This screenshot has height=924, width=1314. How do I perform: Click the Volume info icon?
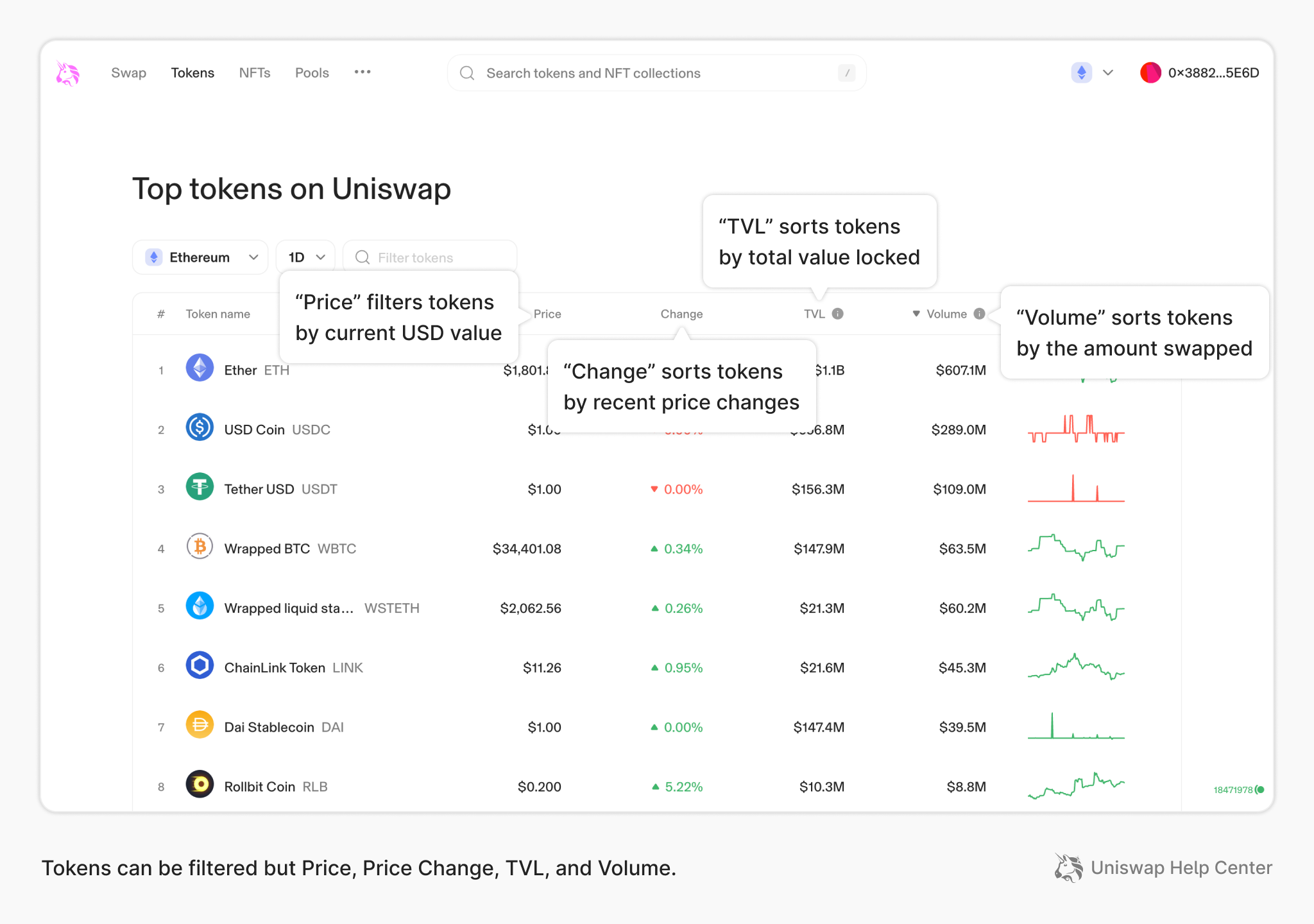pyautogui.click(x=979, y=314)
